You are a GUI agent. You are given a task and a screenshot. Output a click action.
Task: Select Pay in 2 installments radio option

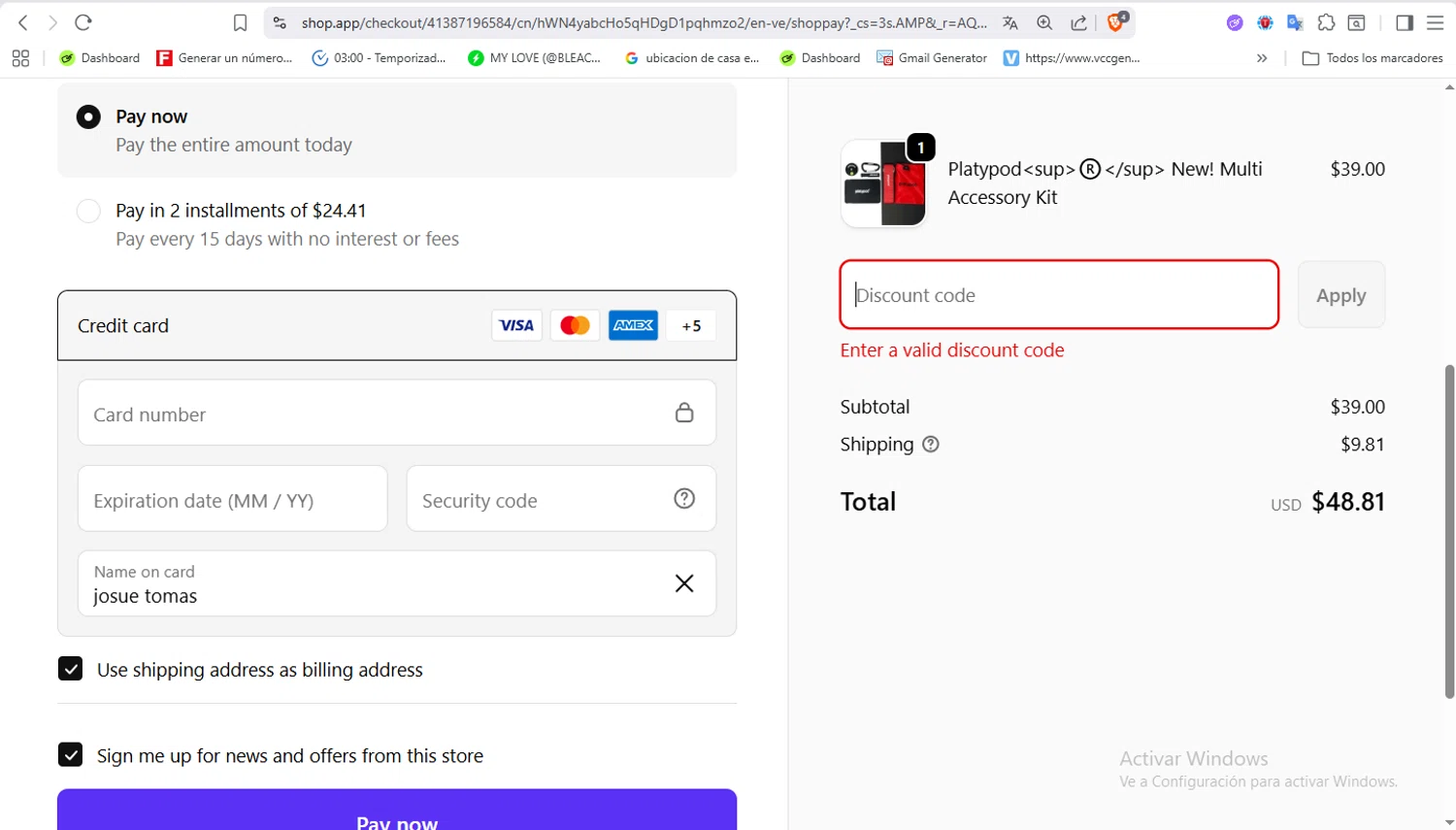click(88, 211)
